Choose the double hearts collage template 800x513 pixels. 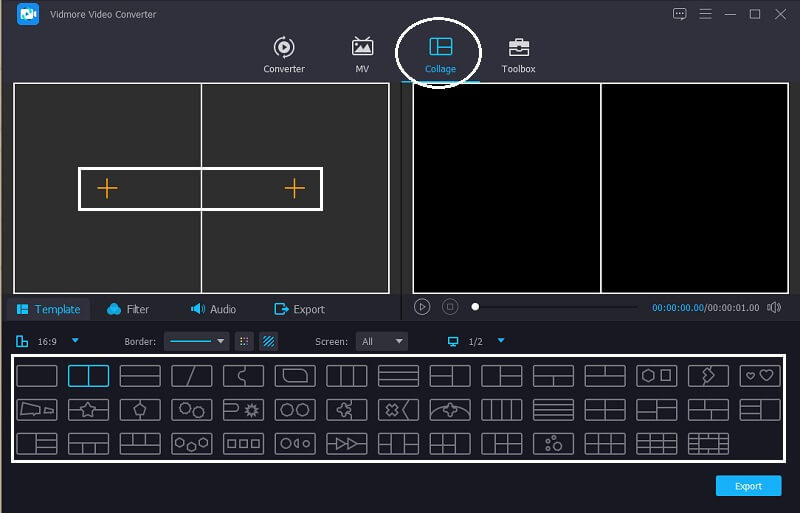point(759,376)
